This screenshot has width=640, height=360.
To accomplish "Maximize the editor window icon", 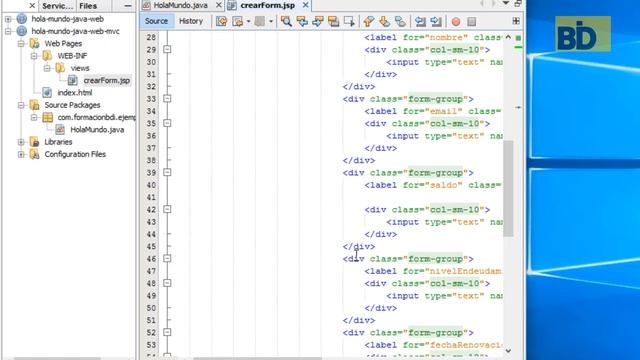I will pos(518,3).
